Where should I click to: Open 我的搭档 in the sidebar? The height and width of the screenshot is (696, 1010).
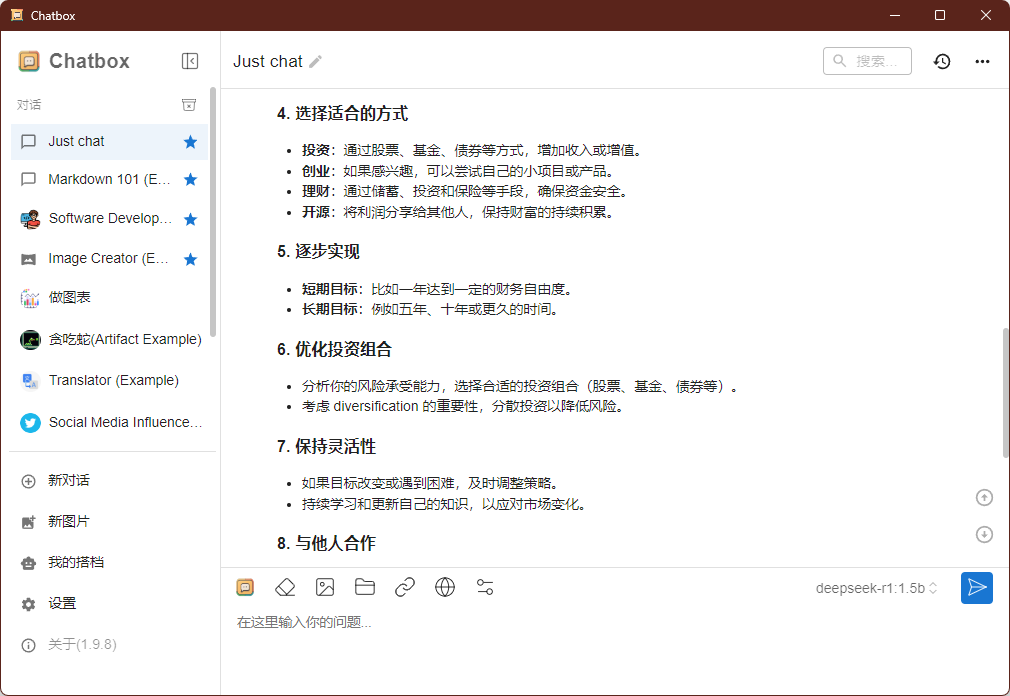click(71, 562)
